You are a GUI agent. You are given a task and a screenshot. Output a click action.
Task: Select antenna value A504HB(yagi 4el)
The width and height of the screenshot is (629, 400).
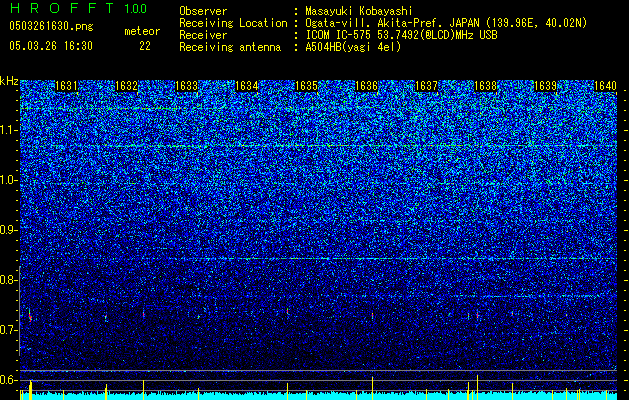[353, 47]
